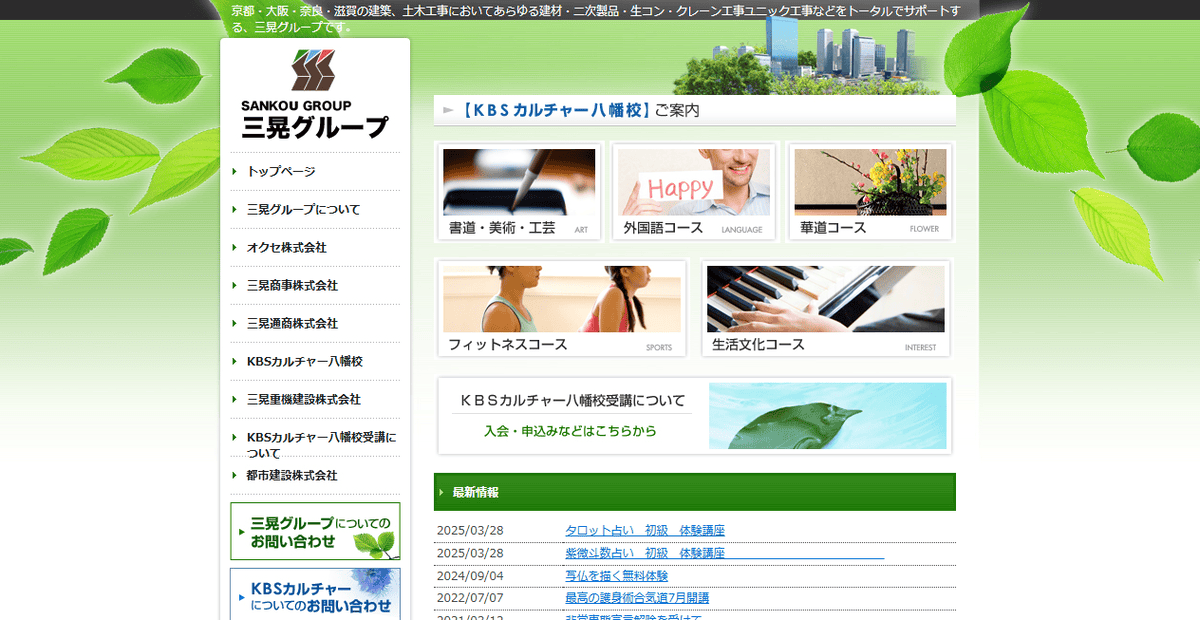
Task: Open the 書道・美術・工芸 ART course thumbnail
Action: (518, 190)
